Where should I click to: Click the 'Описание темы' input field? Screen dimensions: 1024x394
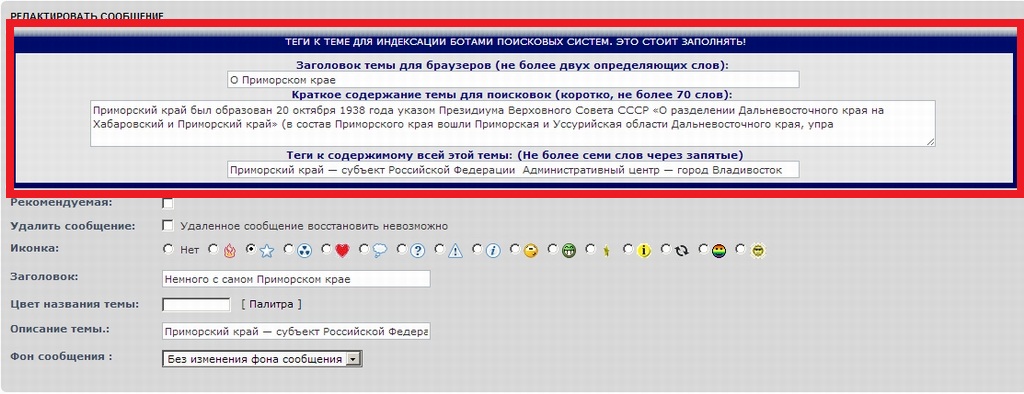296,331
